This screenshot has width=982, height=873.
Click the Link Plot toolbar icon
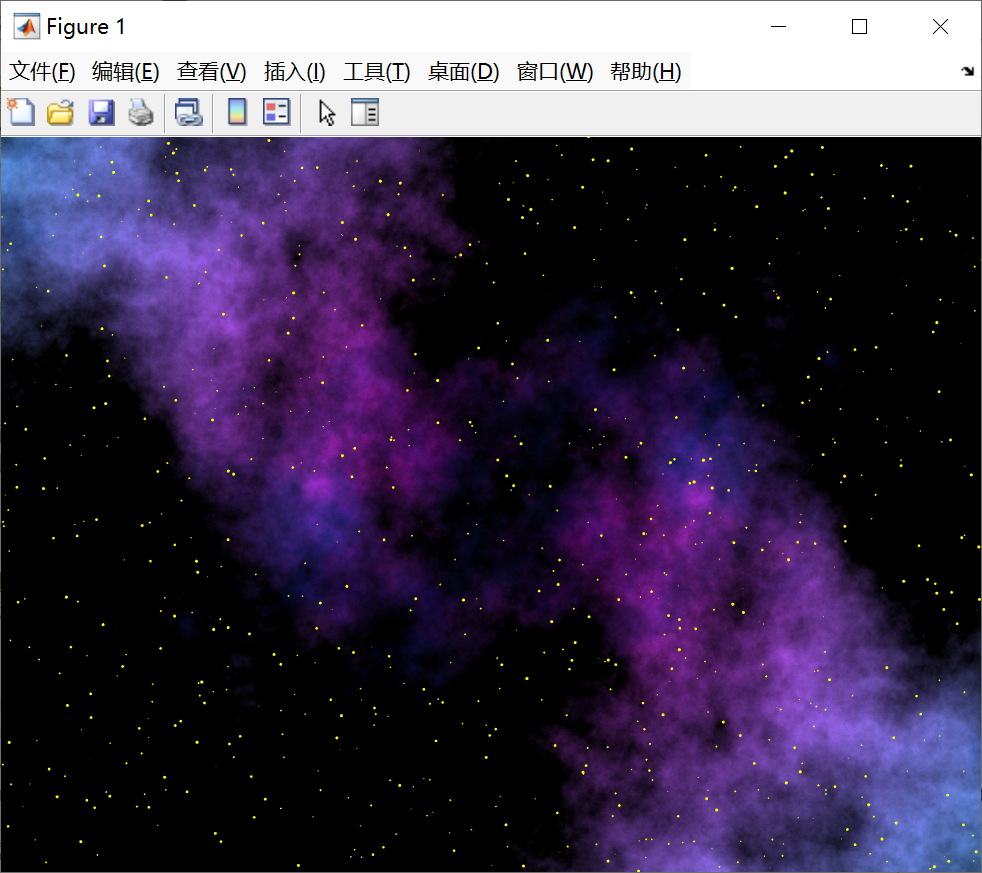click(188, 113)
